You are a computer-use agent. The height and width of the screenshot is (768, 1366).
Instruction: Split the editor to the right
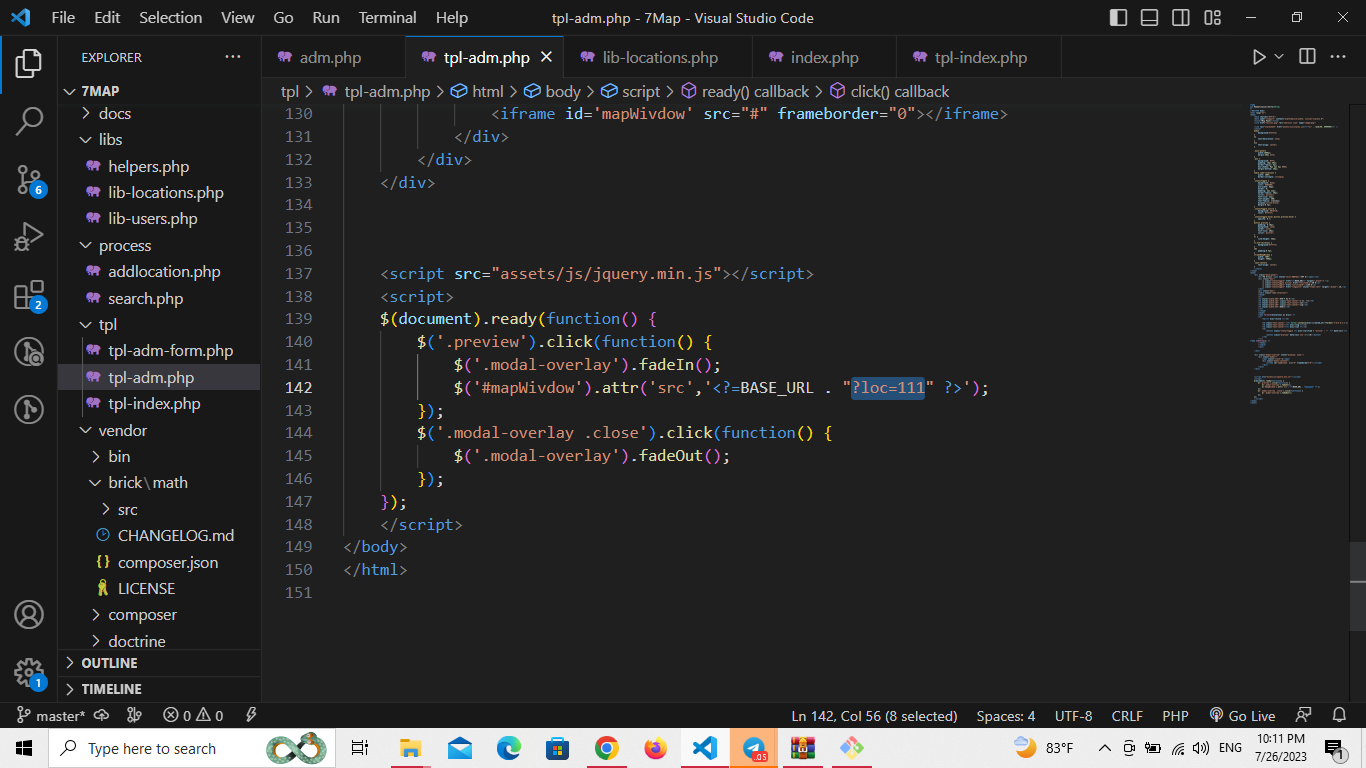(1307, 57)
